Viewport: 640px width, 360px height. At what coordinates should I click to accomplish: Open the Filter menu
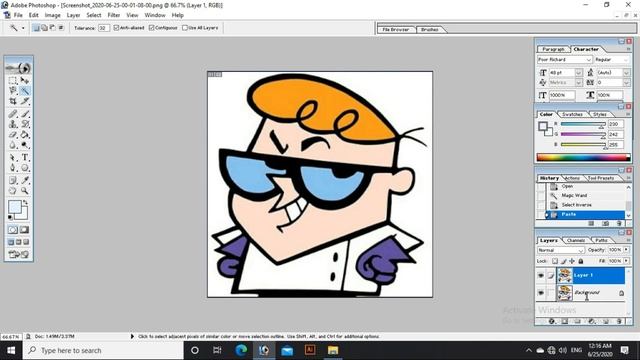point(113,15)
